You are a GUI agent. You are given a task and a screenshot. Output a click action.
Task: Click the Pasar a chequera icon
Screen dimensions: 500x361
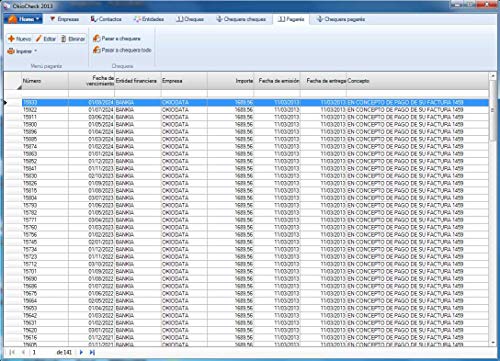96,38
